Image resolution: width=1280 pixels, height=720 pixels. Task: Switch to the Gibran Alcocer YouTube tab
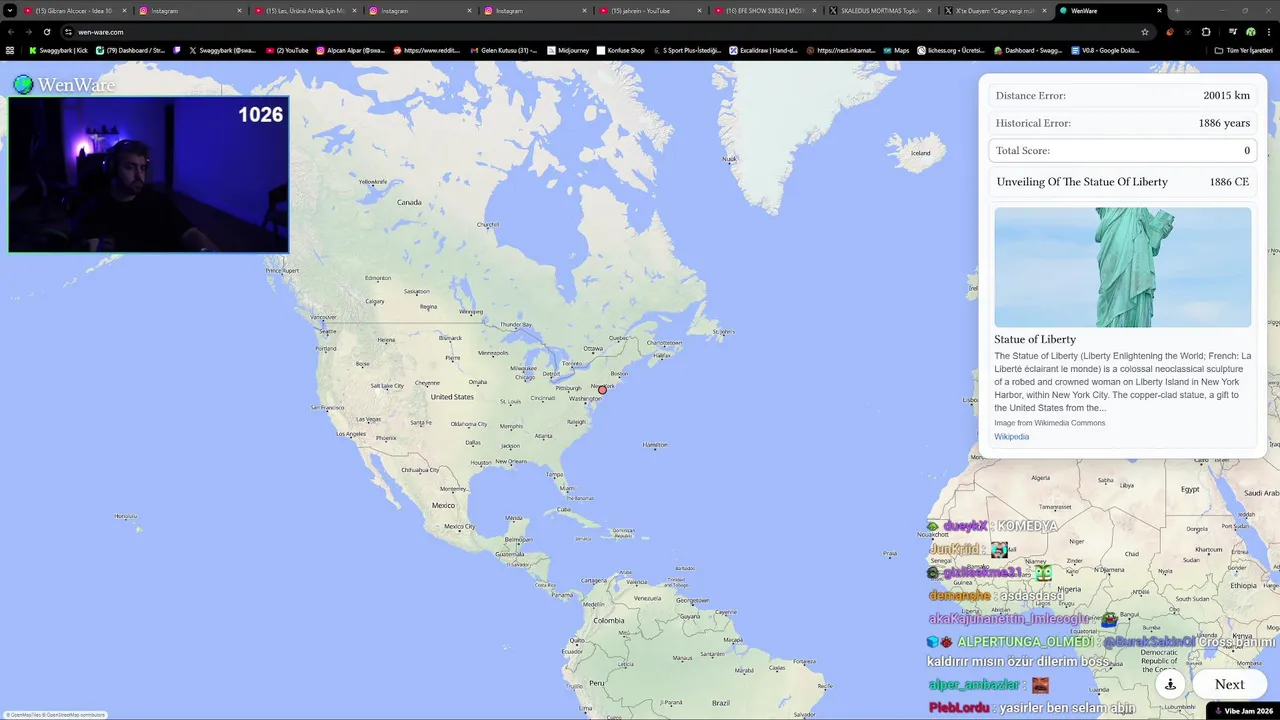(x=73, y=11)
